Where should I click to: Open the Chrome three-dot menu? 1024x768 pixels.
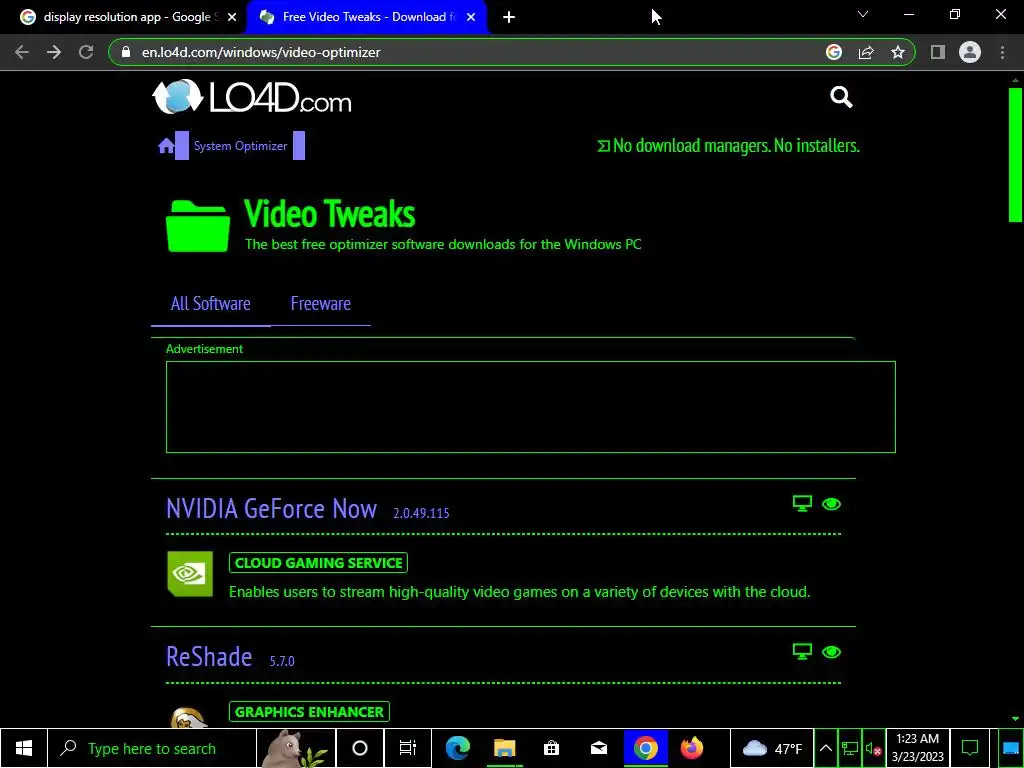tap(1002, 52)
